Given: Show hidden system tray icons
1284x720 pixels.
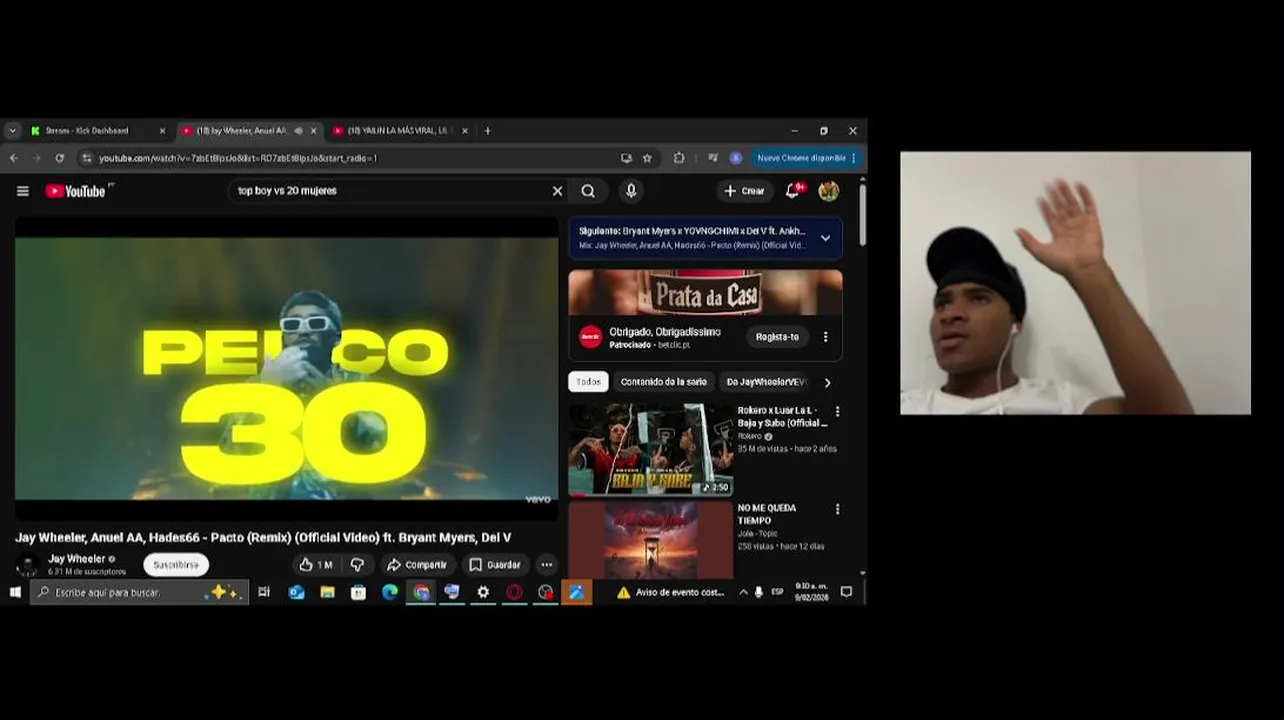Looking at the screenshot, I should [x=743, y=592].
